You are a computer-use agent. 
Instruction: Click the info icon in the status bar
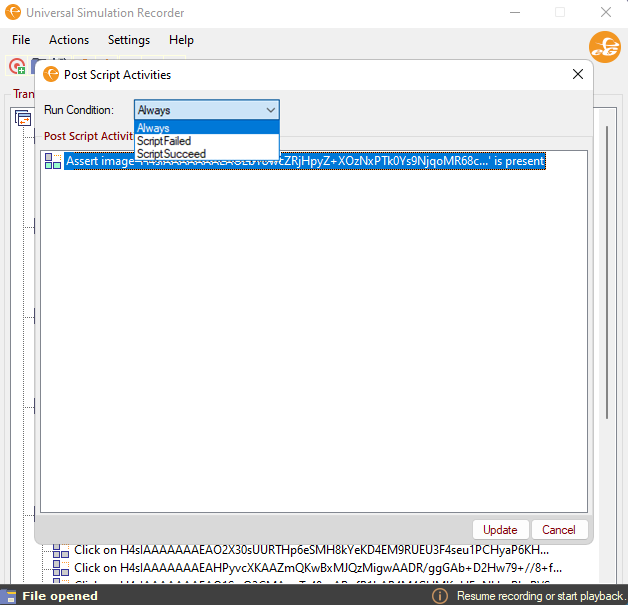(439, 595)
